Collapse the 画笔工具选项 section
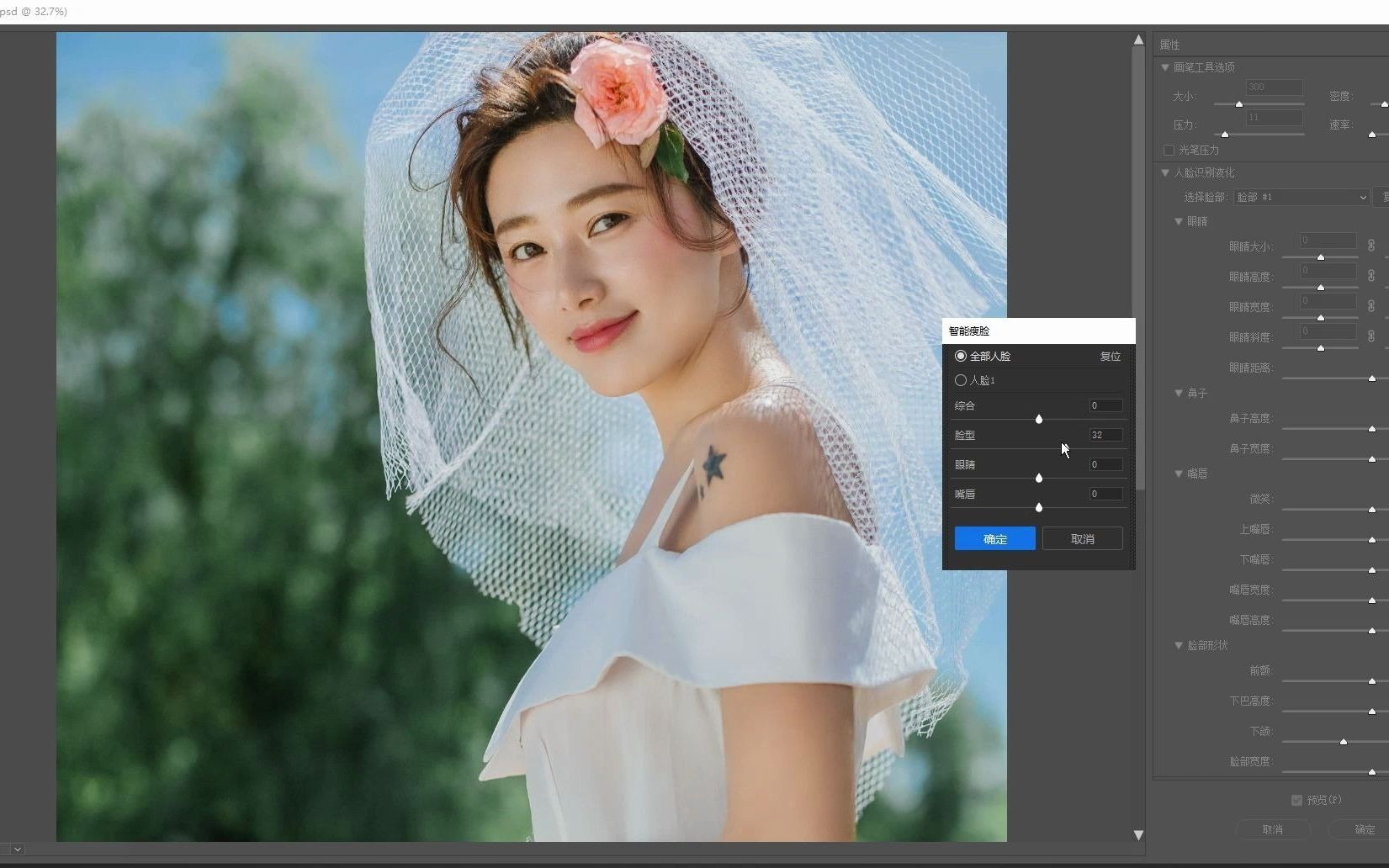 coord(1165,67)
